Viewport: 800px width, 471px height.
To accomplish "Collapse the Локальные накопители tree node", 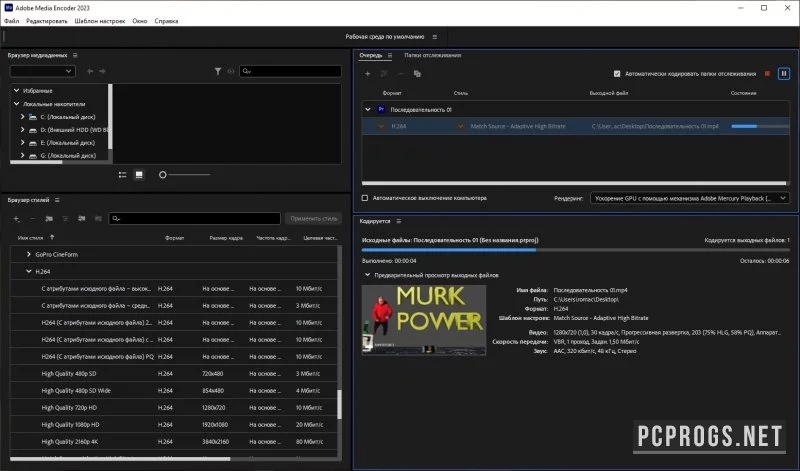I will pyautogui.click(x=16, y=104).
